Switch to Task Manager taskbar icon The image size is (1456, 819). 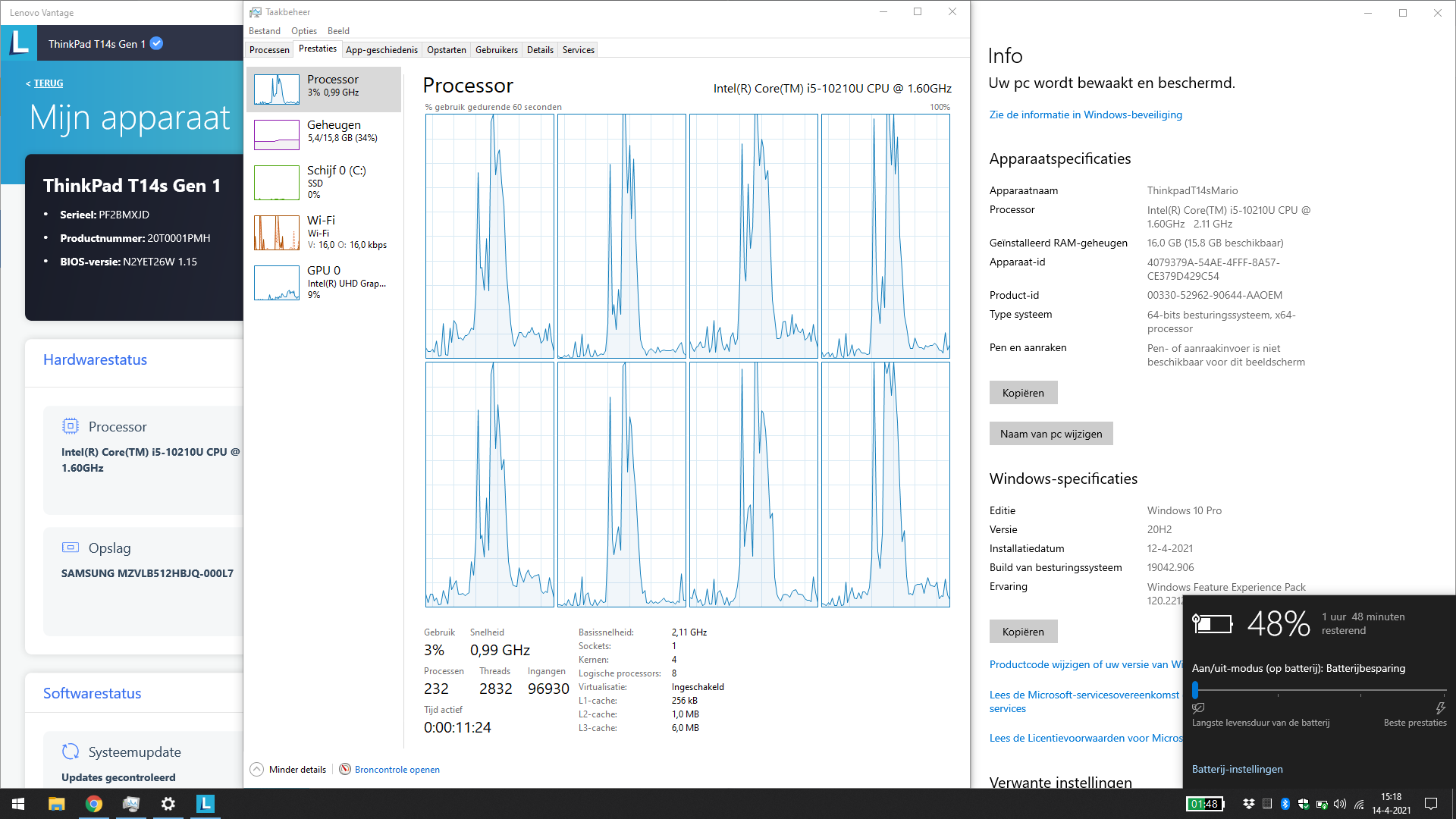pos(131,804)
